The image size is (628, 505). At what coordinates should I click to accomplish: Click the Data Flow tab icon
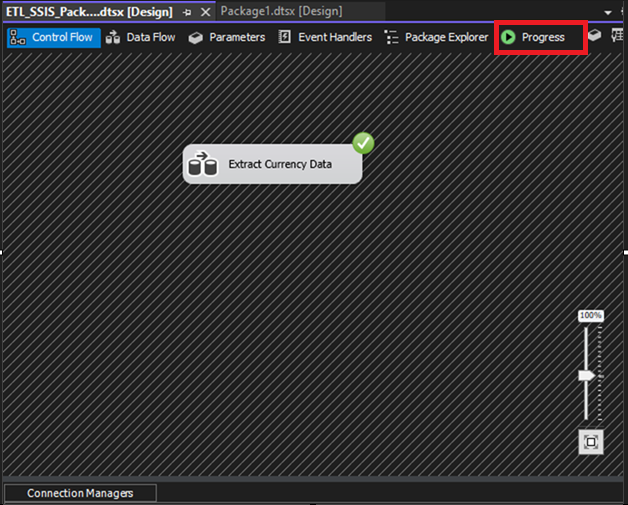click(x=113, y=37)
